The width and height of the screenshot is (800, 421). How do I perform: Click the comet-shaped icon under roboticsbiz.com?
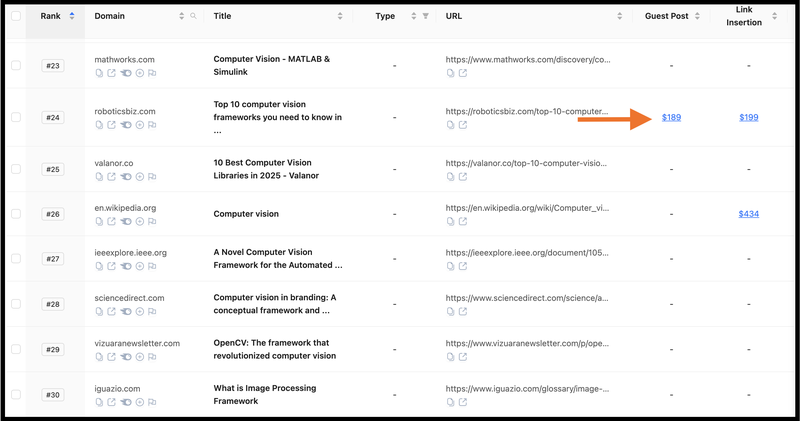pos(126,125)
